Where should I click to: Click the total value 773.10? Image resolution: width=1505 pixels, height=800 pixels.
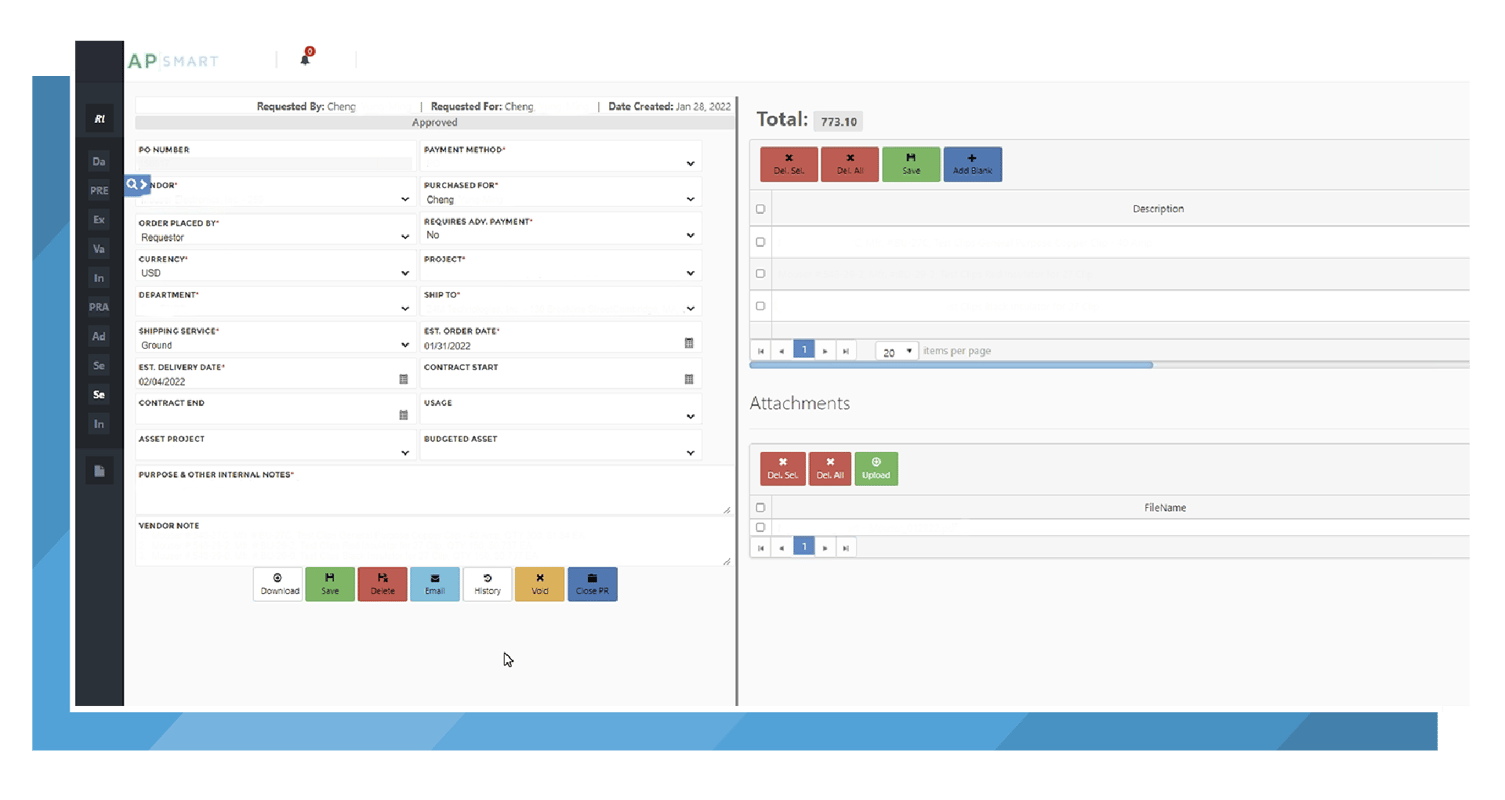tap(838, 121)
